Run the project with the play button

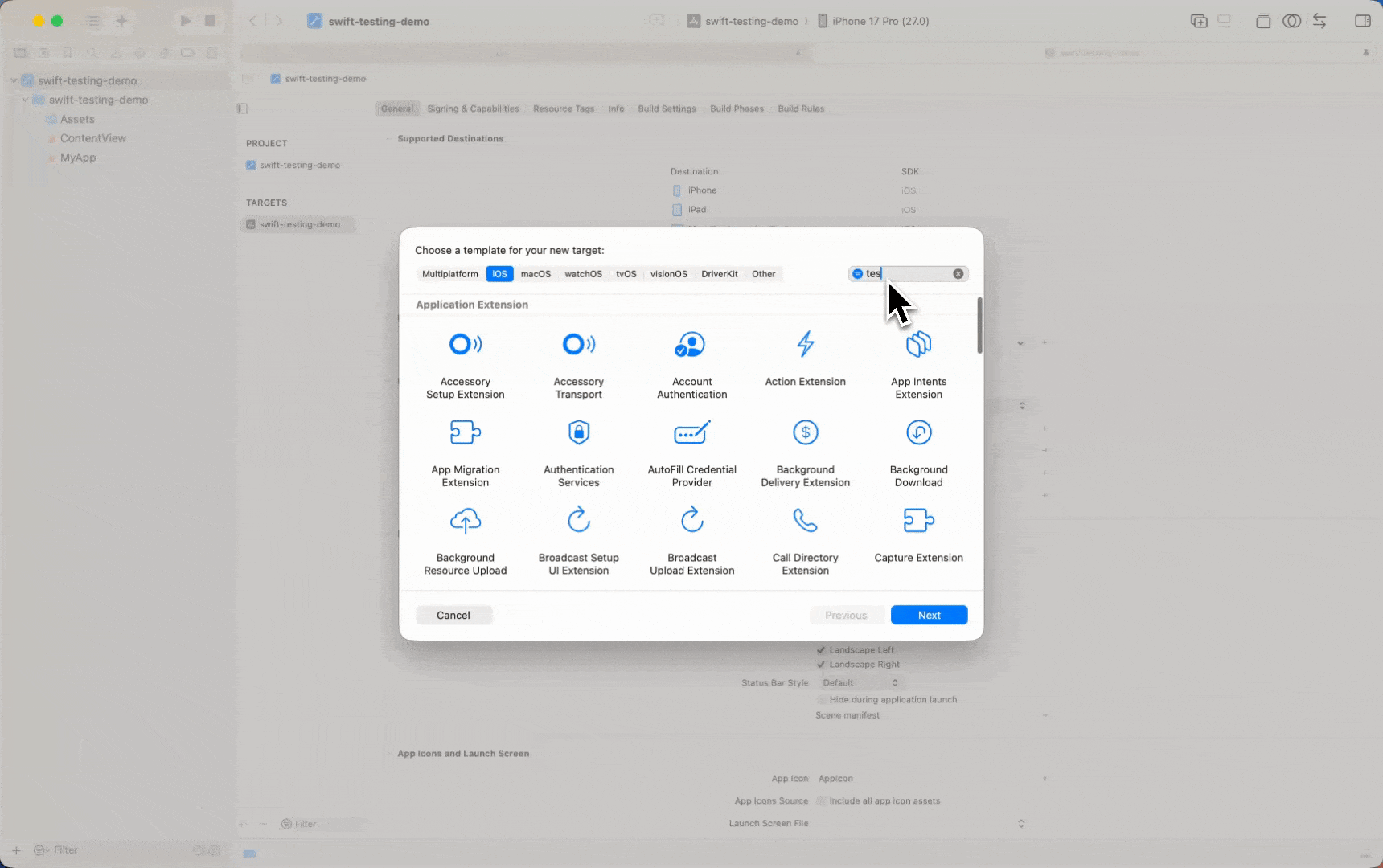tap(185, 21)
